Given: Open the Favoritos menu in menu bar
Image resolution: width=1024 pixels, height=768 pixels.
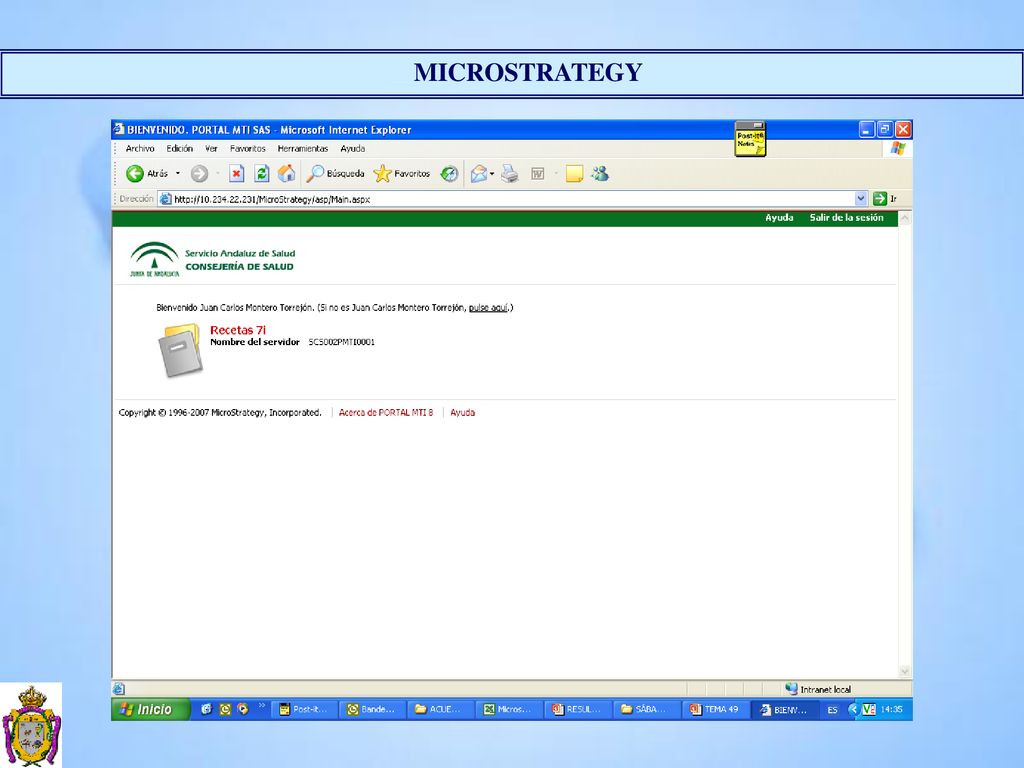Looking at the screenshot, I should coord(248,149).
